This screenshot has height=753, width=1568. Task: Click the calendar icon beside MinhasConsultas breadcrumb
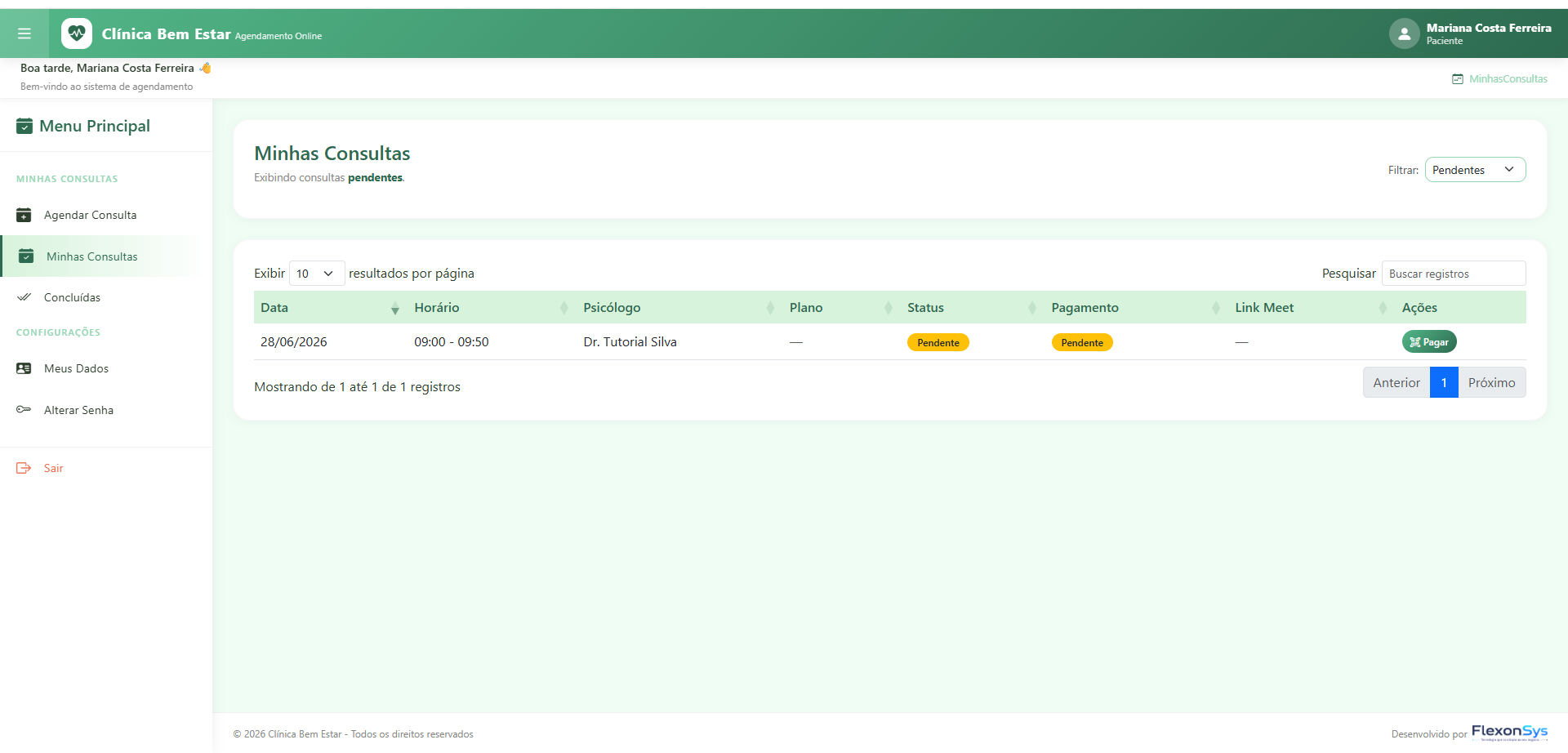(1458, 79)
